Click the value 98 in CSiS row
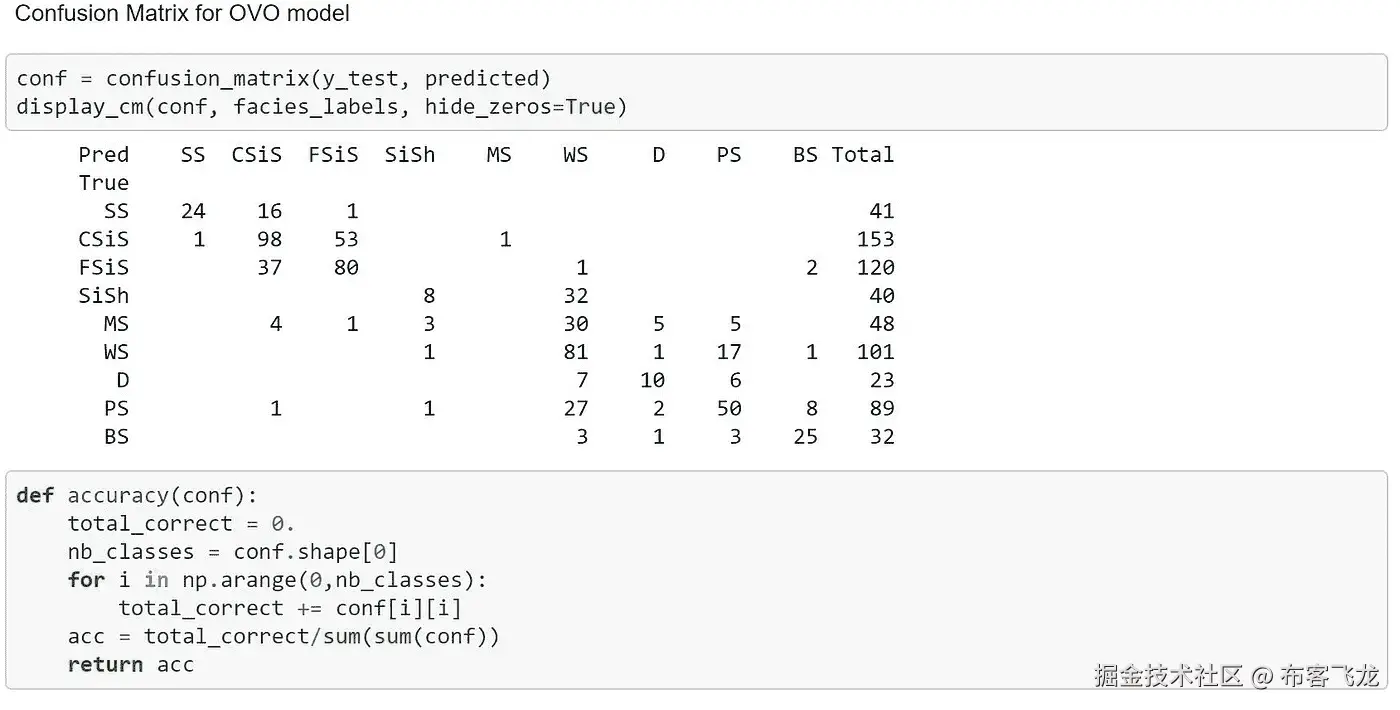The height and width of the screenshot is (710, 1400). click(269, 239)
